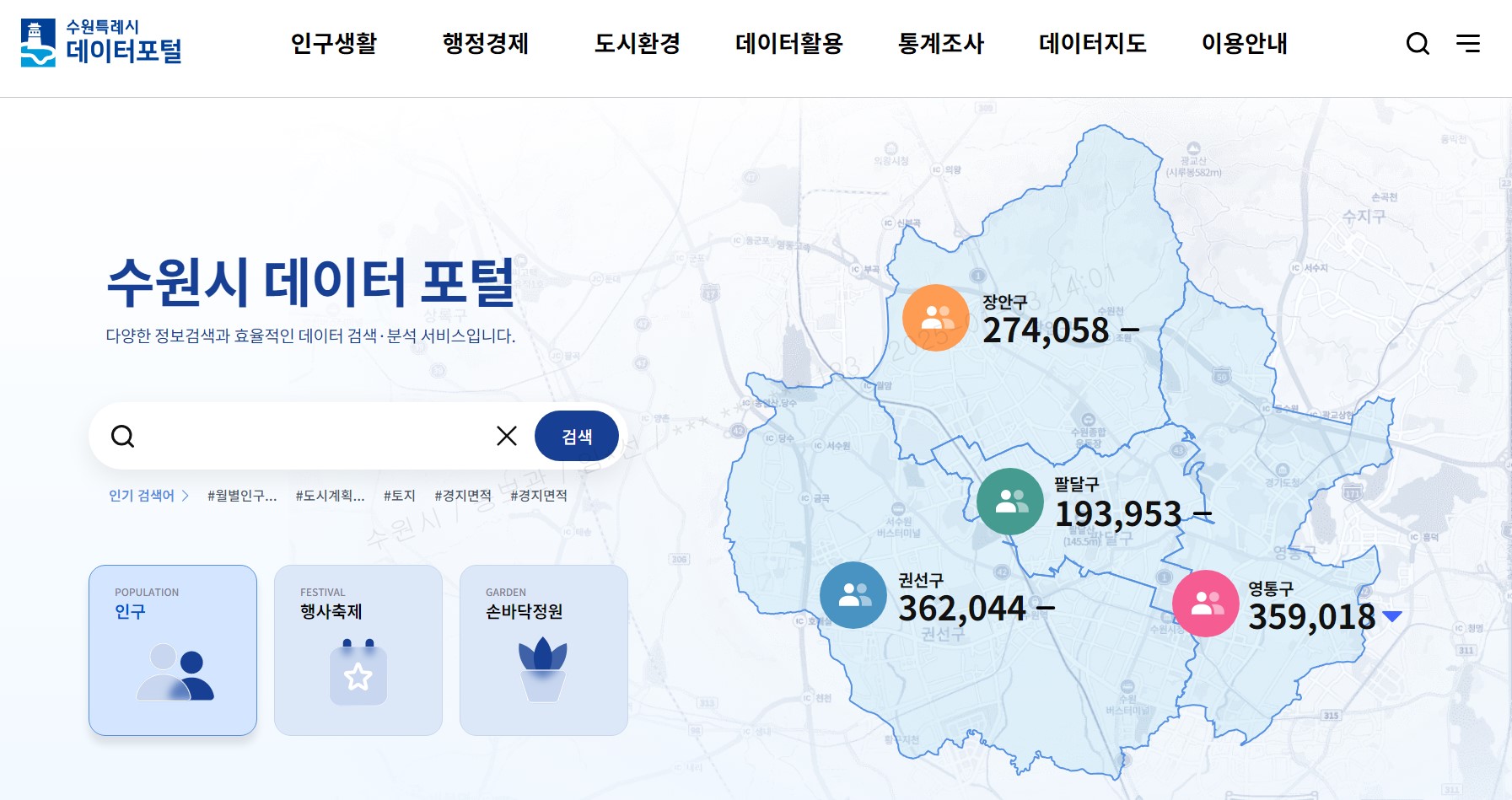Click blue down arrow beside 359,018
This screenshot has width=1512, height=800.
pos(1392,616)
